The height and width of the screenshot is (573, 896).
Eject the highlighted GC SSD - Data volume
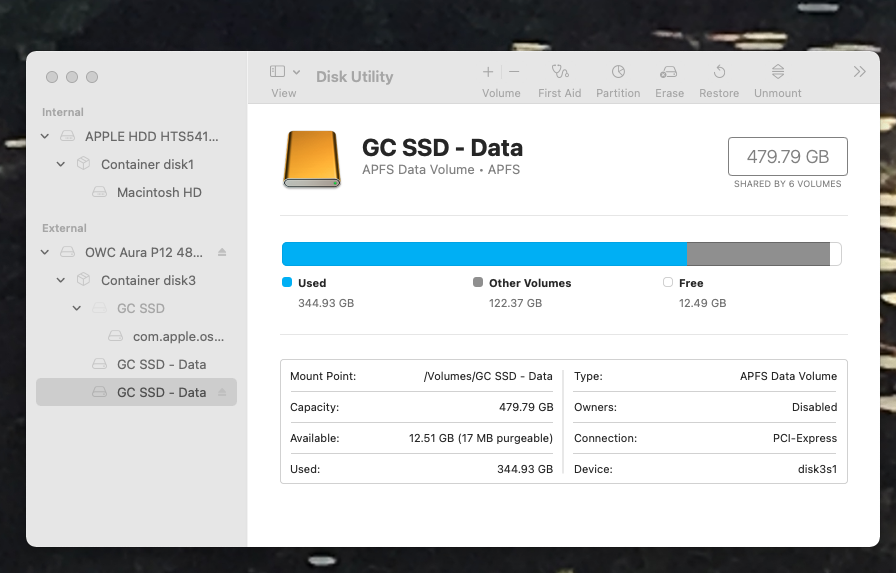222,392
